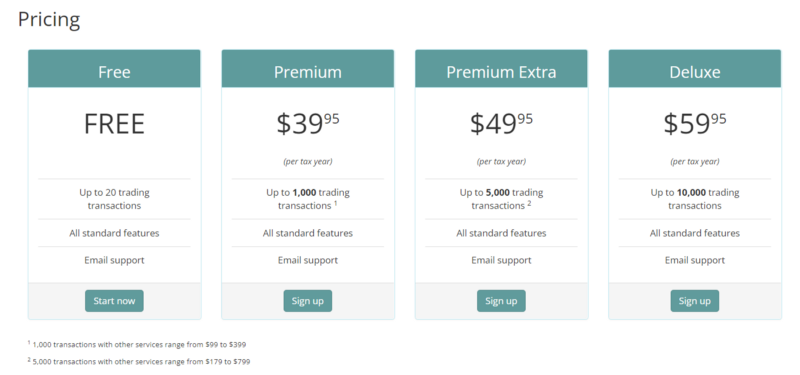The image size is (800, 375).
Task: Click footnote marker 2 after Premium Extra transactions
Action: (x=529, y=203)
